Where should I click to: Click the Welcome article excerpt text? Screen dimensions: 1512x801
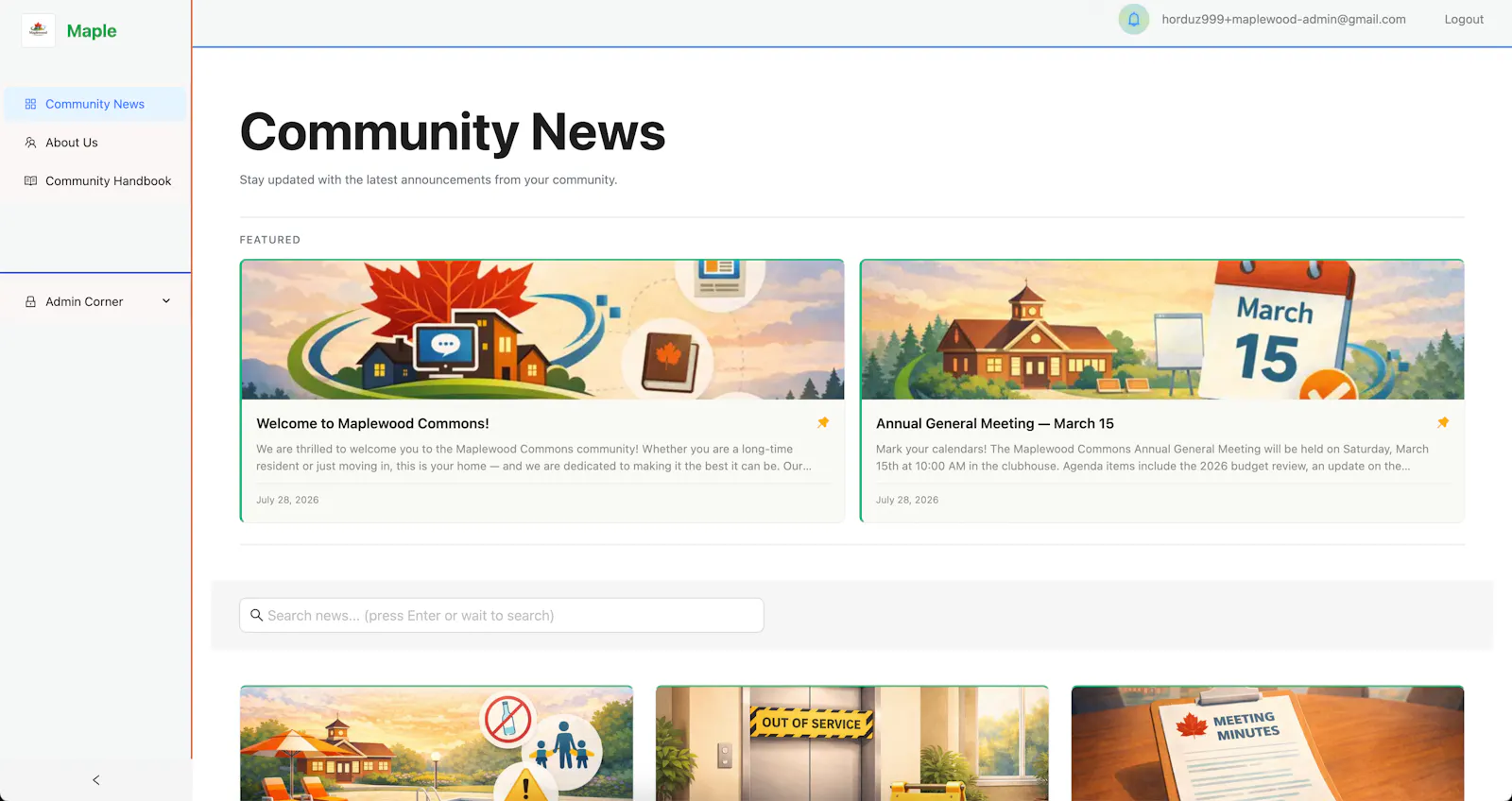[x=534, y=457]
